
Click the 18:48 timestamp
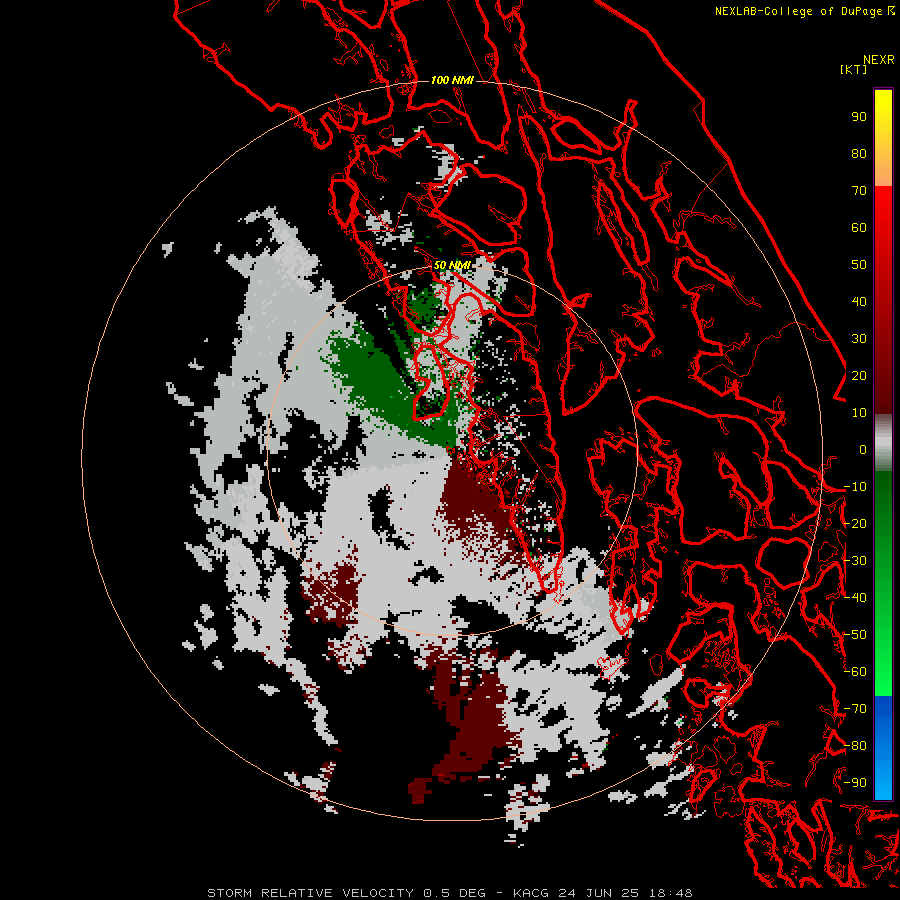click(x=671, y=893)
